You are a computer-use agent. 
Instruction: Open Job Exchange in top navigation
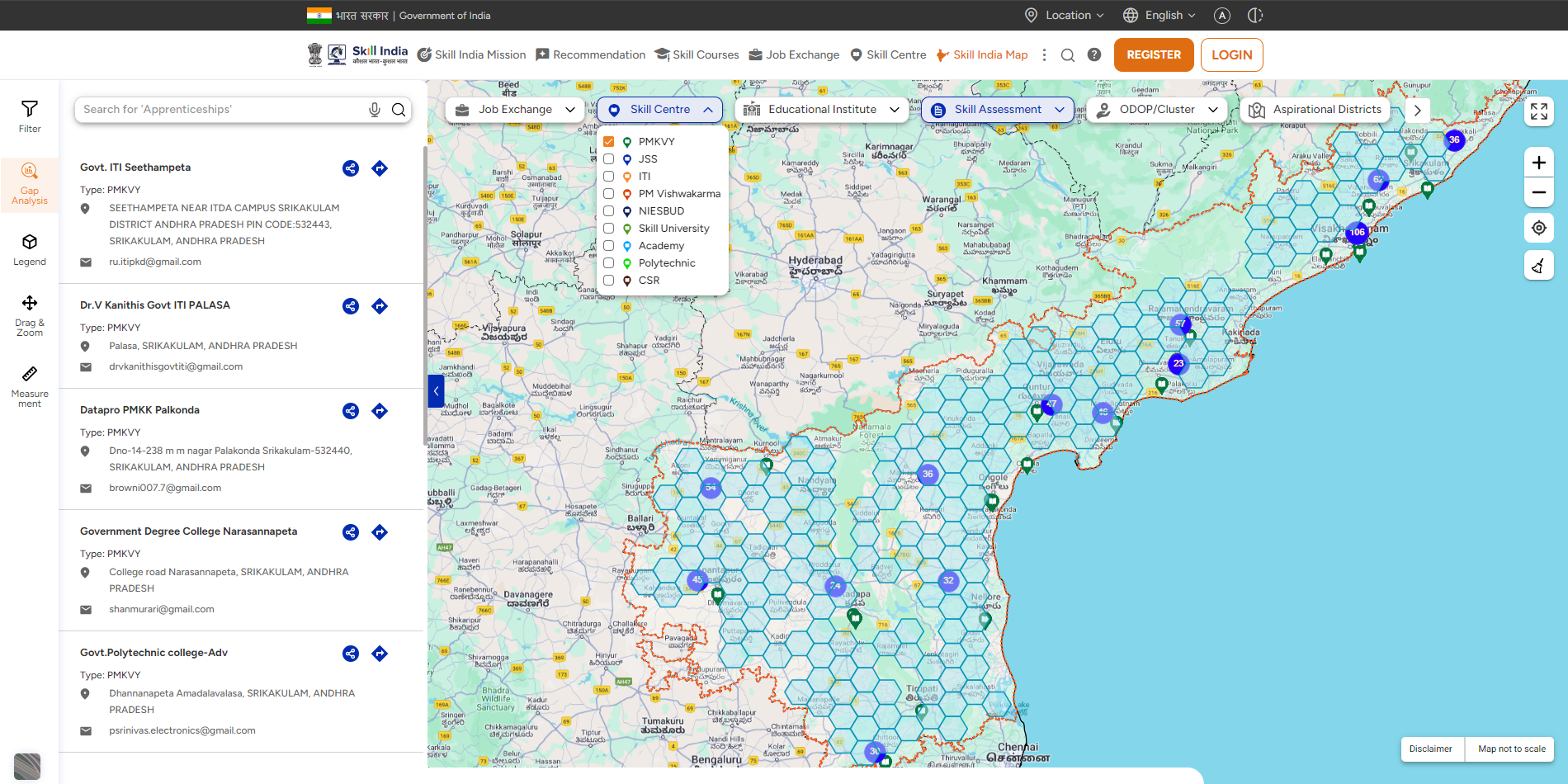point(794,54)
